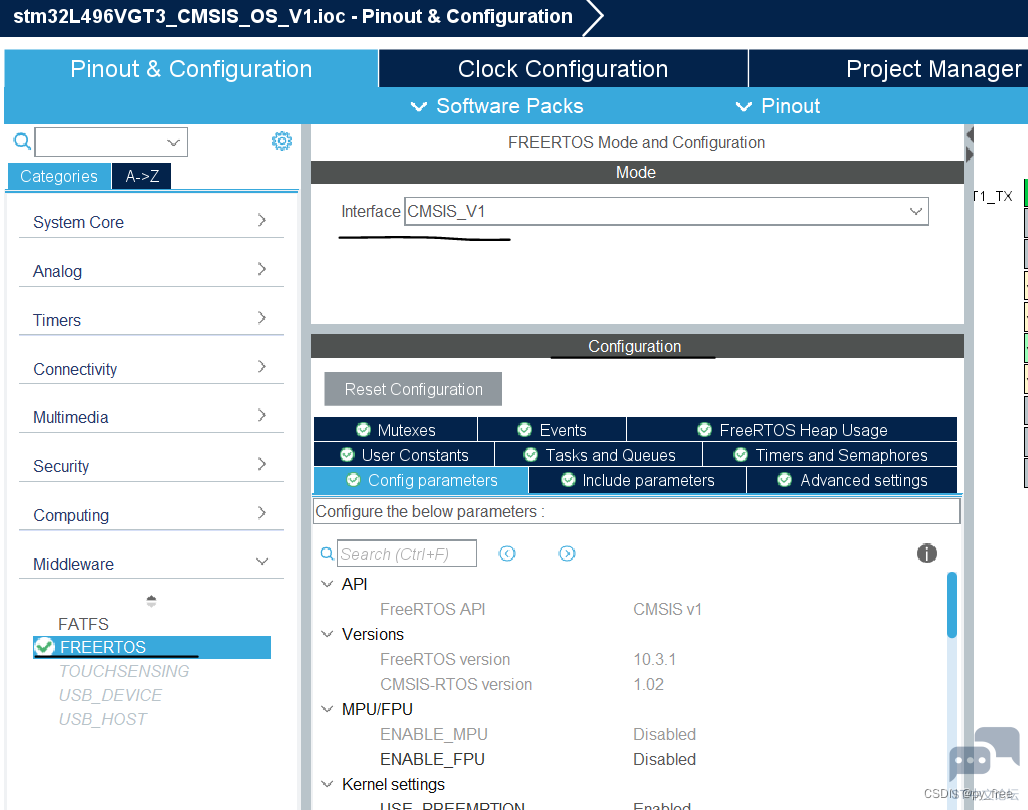Click the ENABLE_FPU Disabled value
This screenshot has height=810, width=1028.
click(x=664, y=759)
